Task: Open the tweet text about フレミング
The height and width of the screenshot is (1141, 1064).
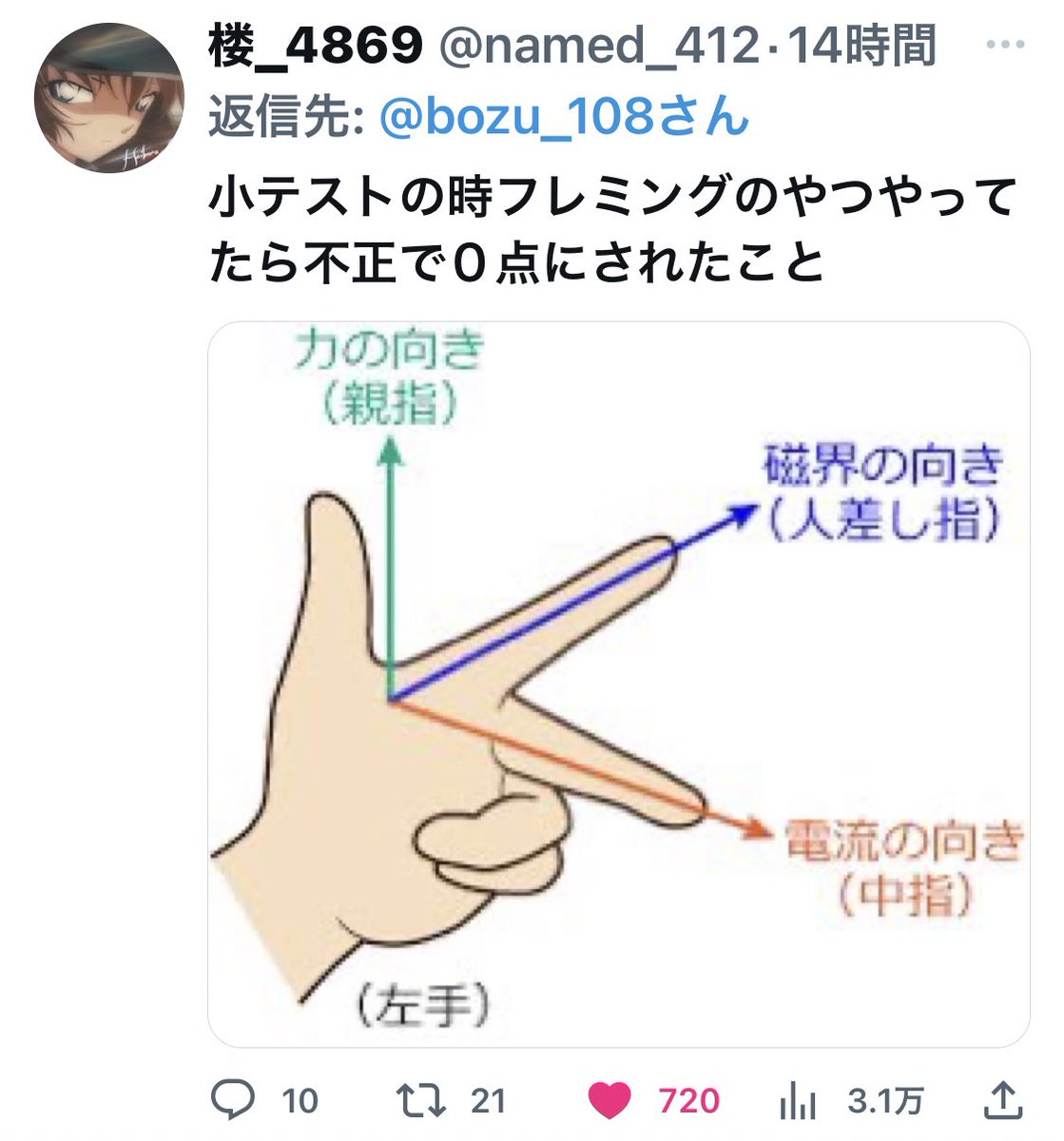Action: coord(612,230)
